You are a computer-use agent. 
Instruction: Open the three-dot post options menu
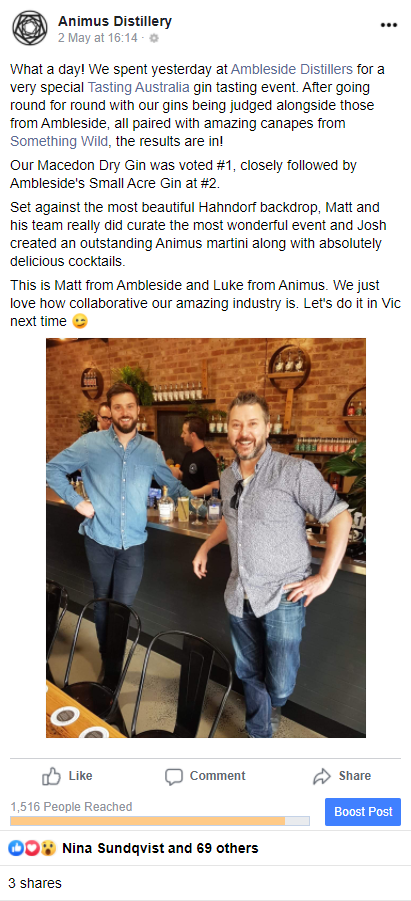[x=389, y=25]
